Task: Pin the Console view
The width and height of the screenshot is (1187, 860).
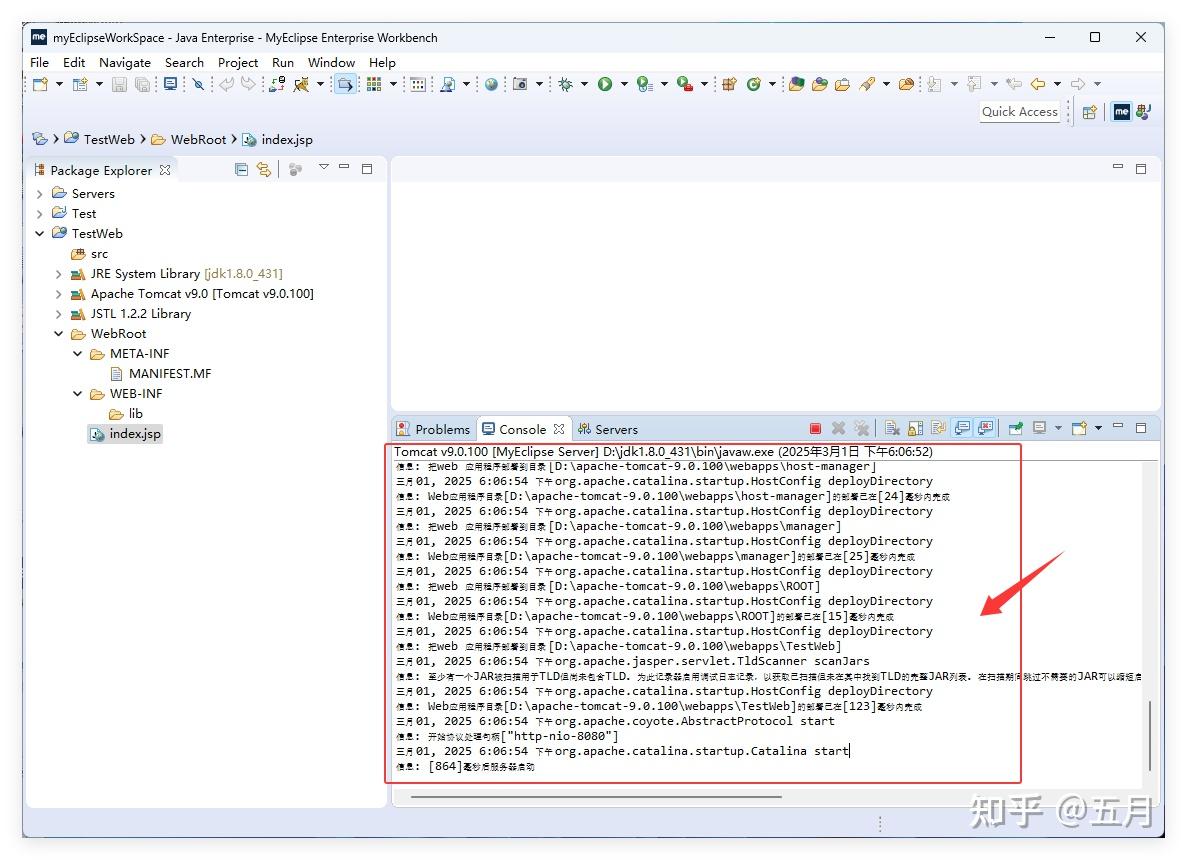Action: [x=1015, y=428]
